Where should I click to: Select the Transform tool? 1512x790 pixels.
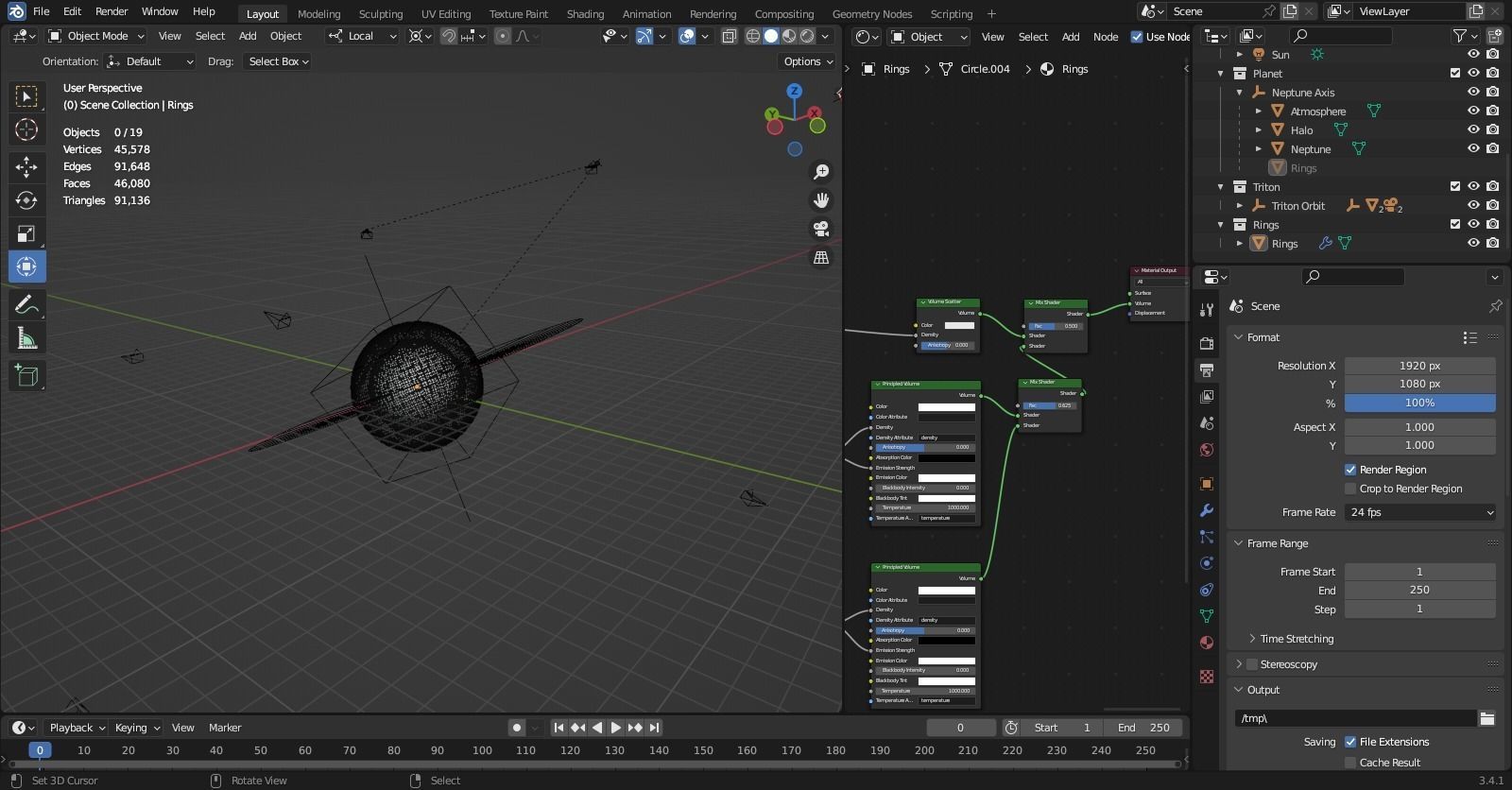tap(26, 266)
